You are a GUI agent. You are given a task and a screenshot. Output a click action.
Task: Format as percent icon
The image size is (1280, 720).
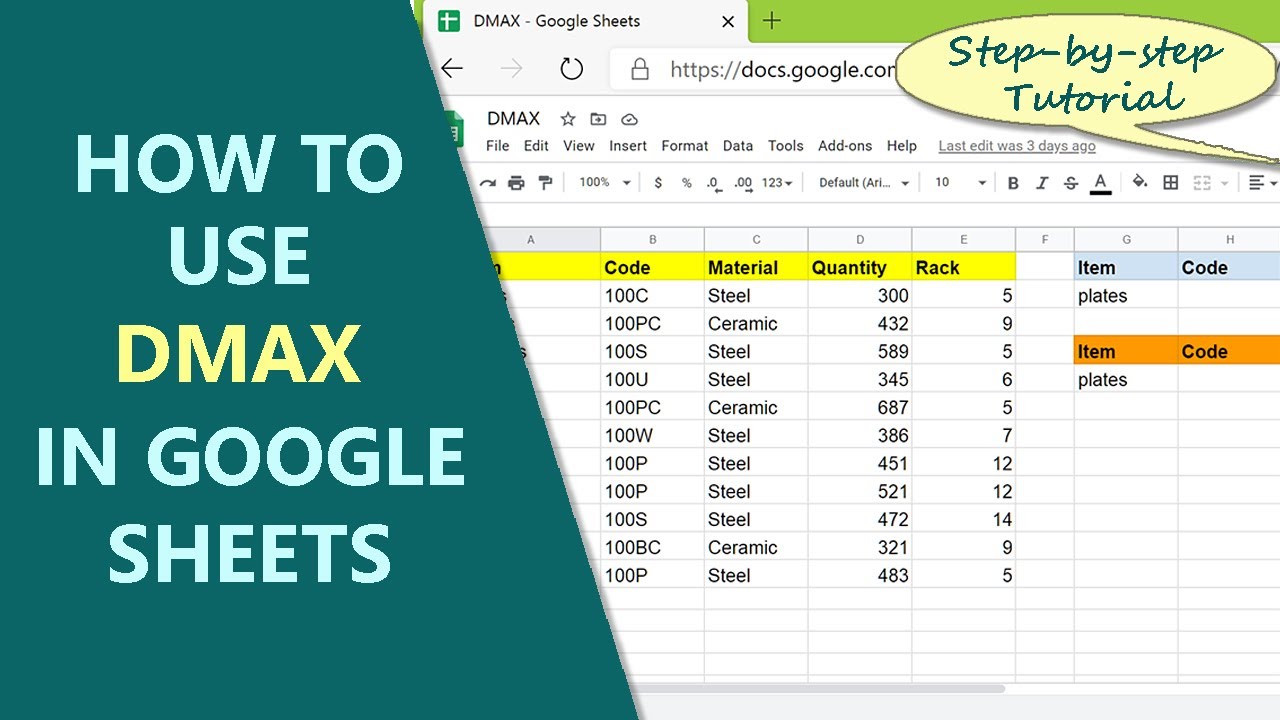click(687, 183)
